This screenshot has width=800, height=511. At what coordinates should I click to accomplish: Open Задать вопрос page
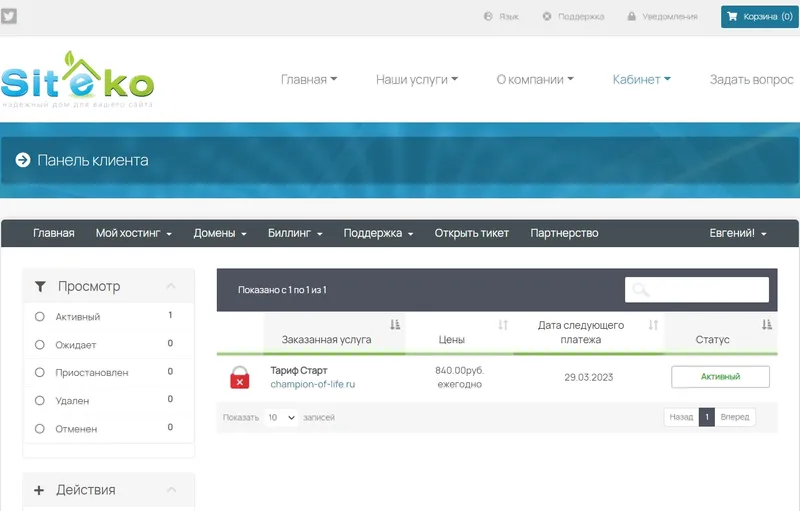[752, 80]
